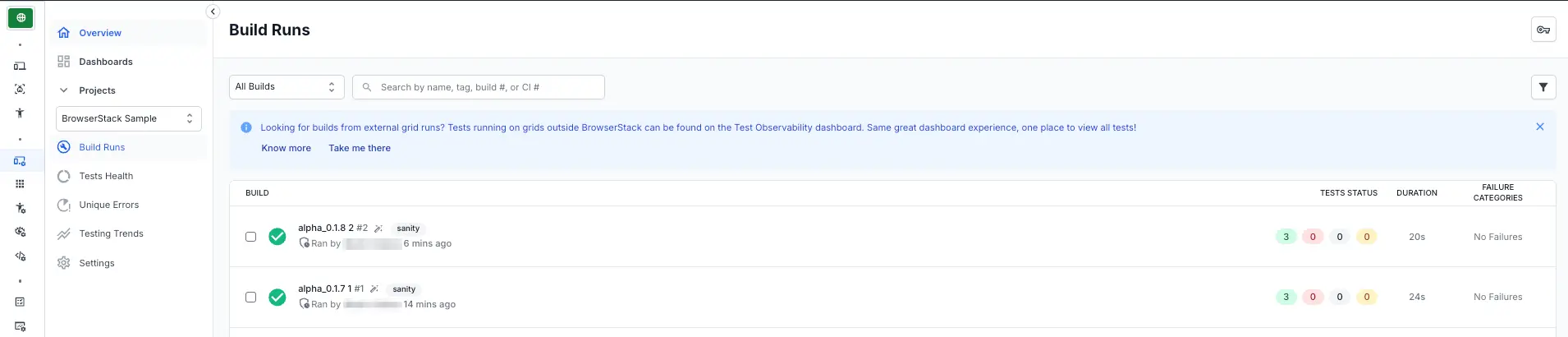Select the alpha_0.1.7 build checkbox

tap(251, 298)
